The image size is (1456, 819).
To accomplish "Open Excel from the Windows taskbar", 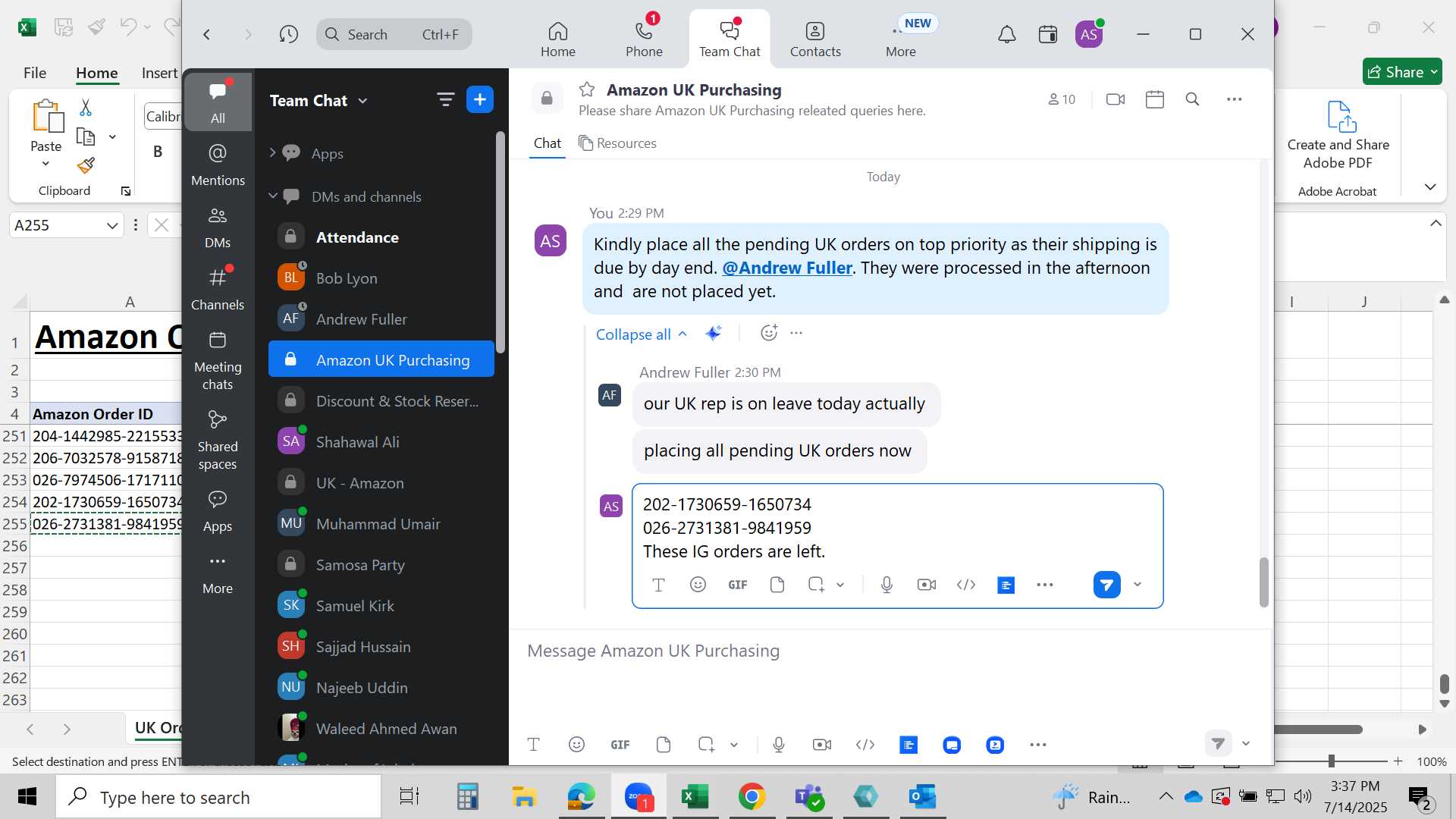I will point(695,796).
